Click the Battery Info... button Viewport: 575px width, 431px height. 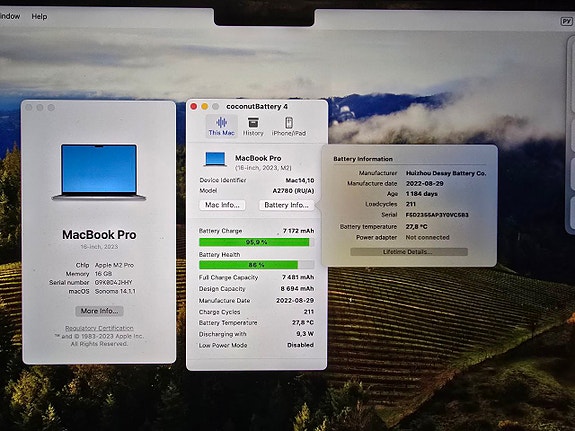point(286,205)
